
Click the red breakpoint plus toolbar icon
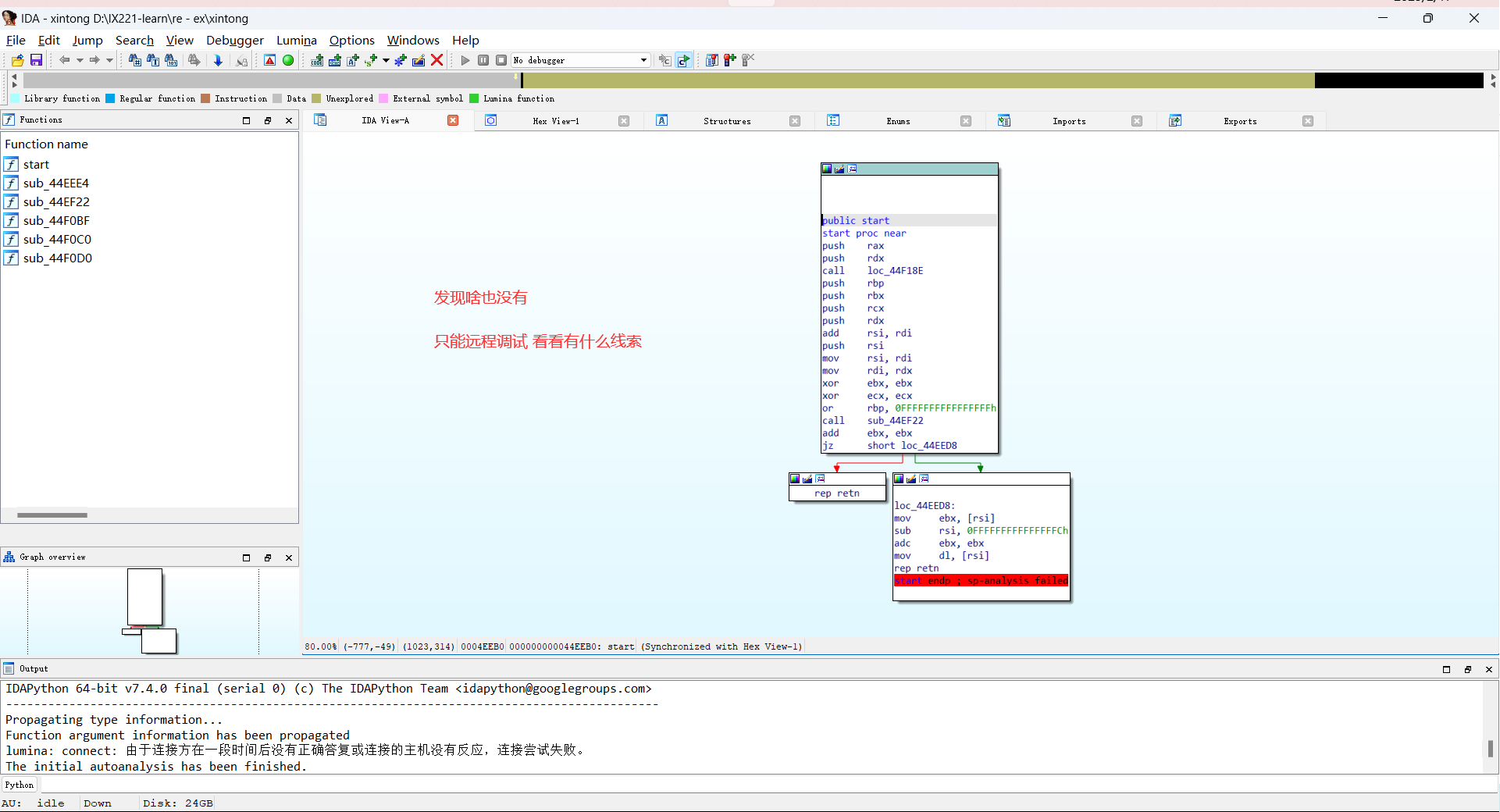[x=730, y=60]
